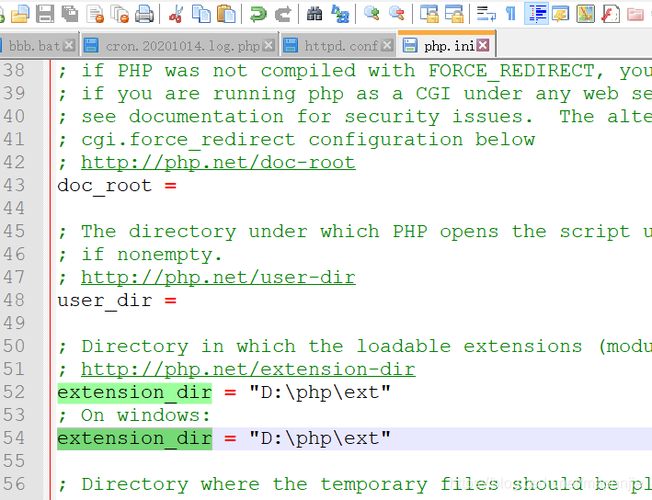This screenshot has width=652, height=500.
Task: Open the Replace dialog icon
Action: tap(340, 14)
